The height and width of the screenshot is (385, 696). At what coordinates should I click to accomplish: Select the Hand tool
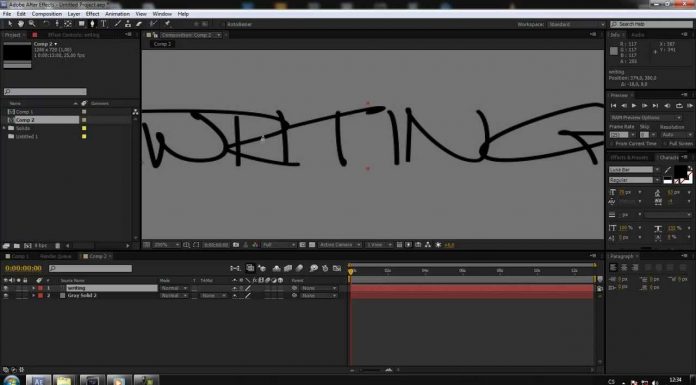coord(20,24)
